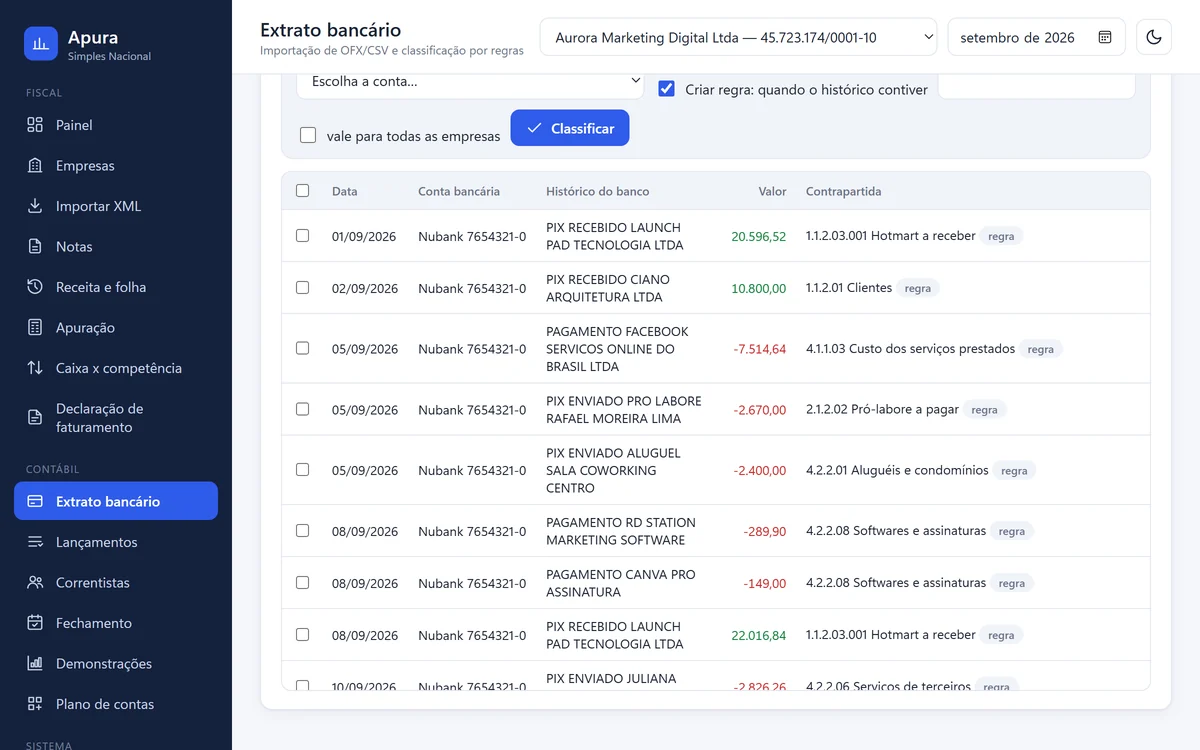Click PAGAMENTO CANVA PRO ASSINATURA text

coord(620,583)
